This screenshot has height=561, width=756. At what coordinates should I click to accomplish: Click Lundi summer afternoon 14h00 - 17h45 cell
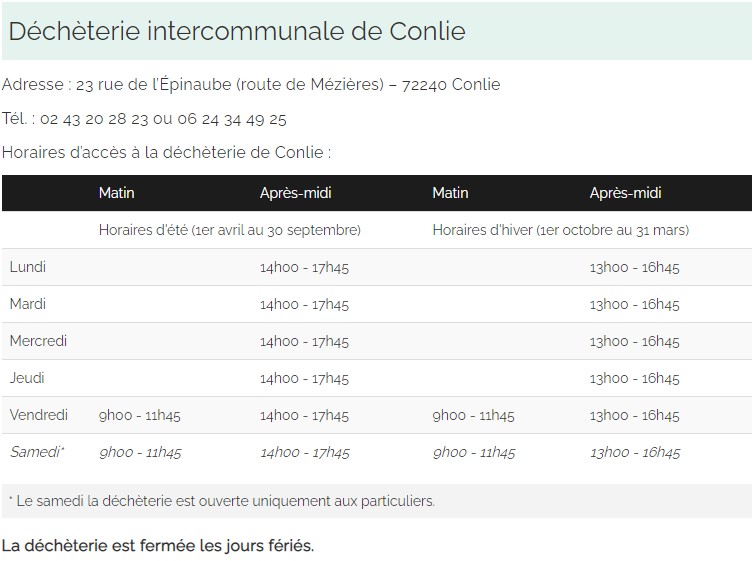tap(304, 267)
